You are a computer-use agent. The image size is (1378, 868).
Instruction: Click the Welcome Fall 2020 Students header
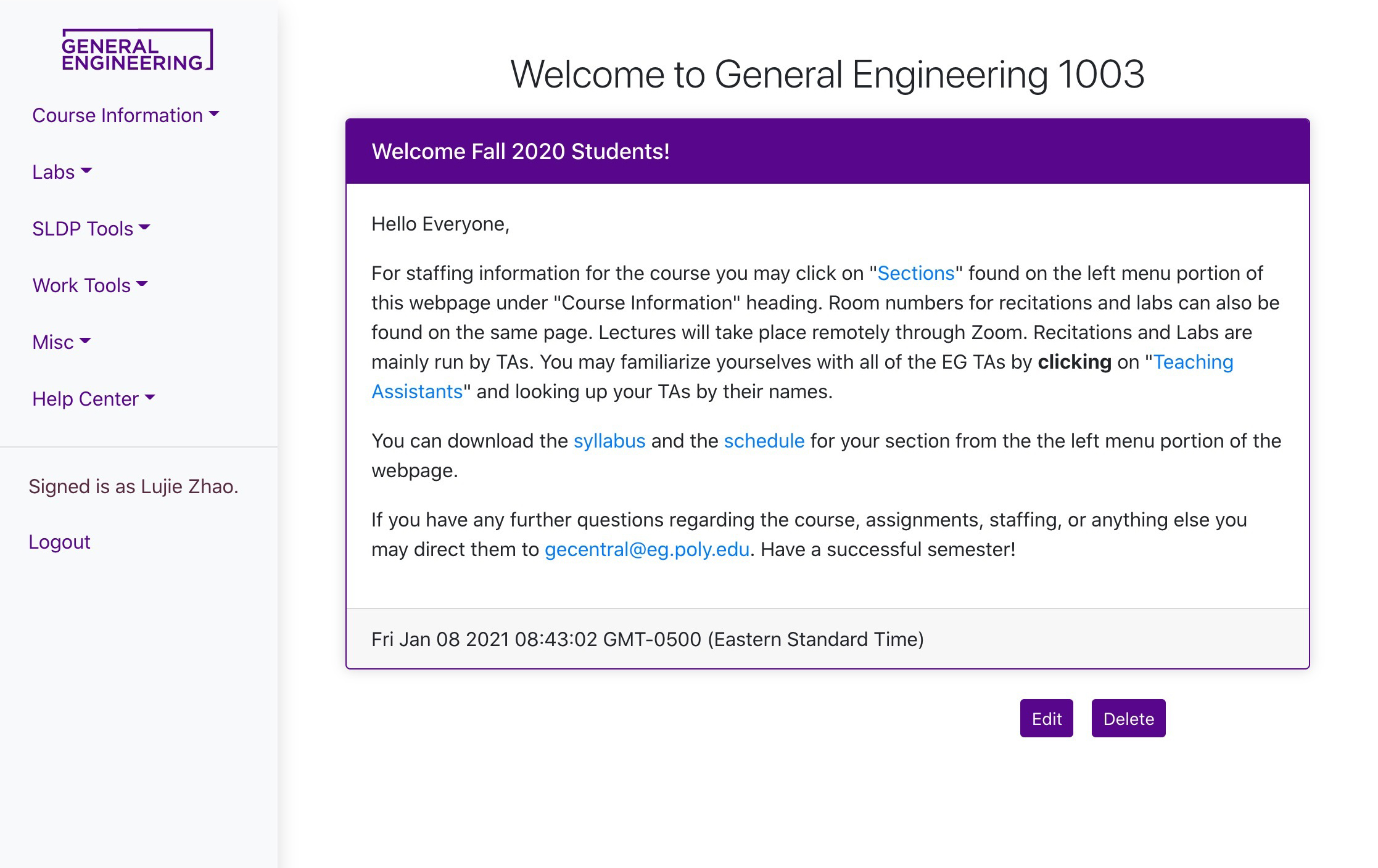click(521, 152)
